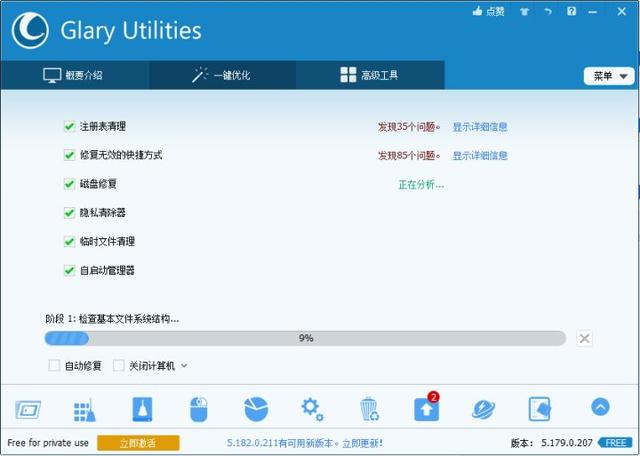Click the 版本 5.179.0.207 text
Image resolution: width=640 pixels, height=456 pixels.
click(551, 443)
